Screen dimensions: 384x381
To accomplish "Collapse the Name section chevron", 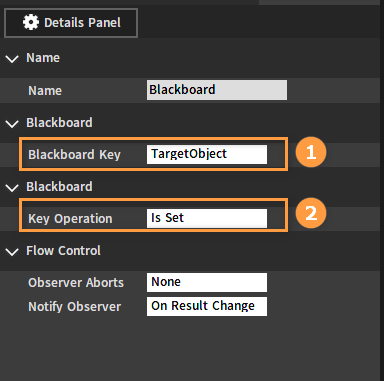I will tap(12, 59).
